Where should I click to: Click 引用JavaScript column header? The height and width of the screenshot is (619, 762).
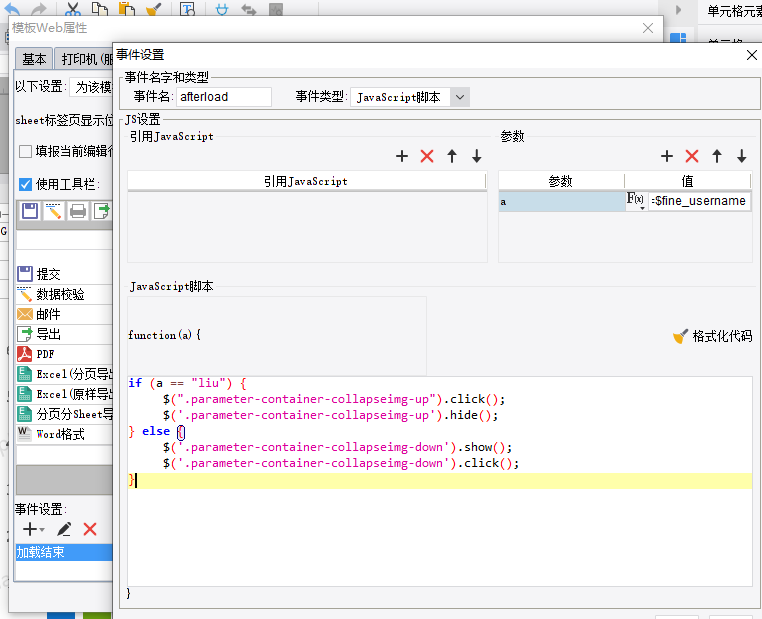(x=306, y=182)
